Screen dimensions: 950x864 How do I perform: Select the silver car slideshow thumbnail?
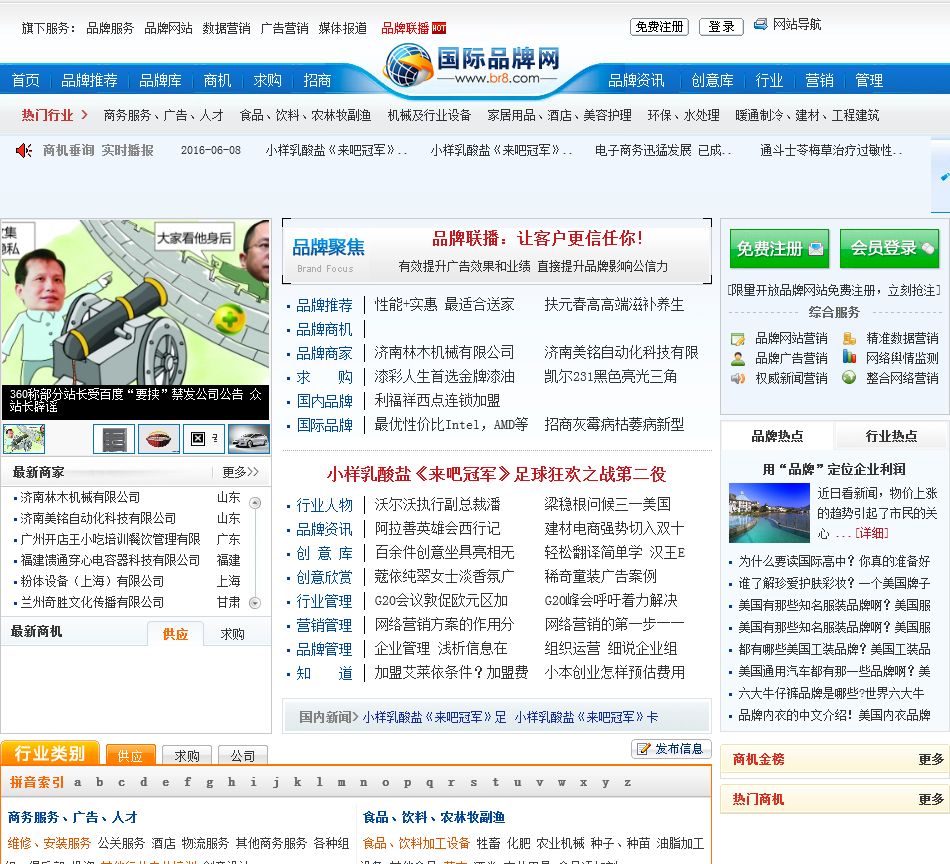point(249,439)
